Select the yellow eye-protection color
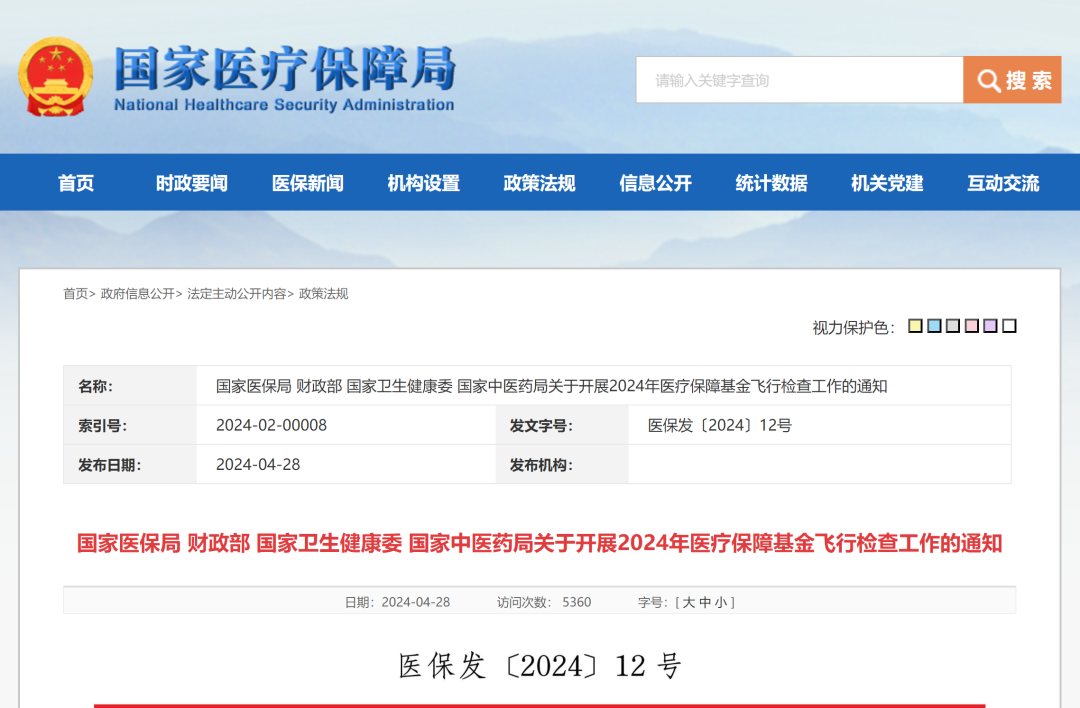The height and width of the screenshot is (708, 1080). (915, 326)
